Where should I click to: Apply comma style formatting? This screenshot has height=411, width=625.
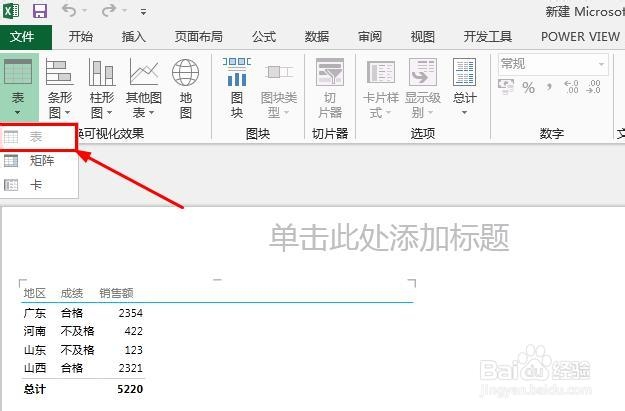(x=549, y=87)
